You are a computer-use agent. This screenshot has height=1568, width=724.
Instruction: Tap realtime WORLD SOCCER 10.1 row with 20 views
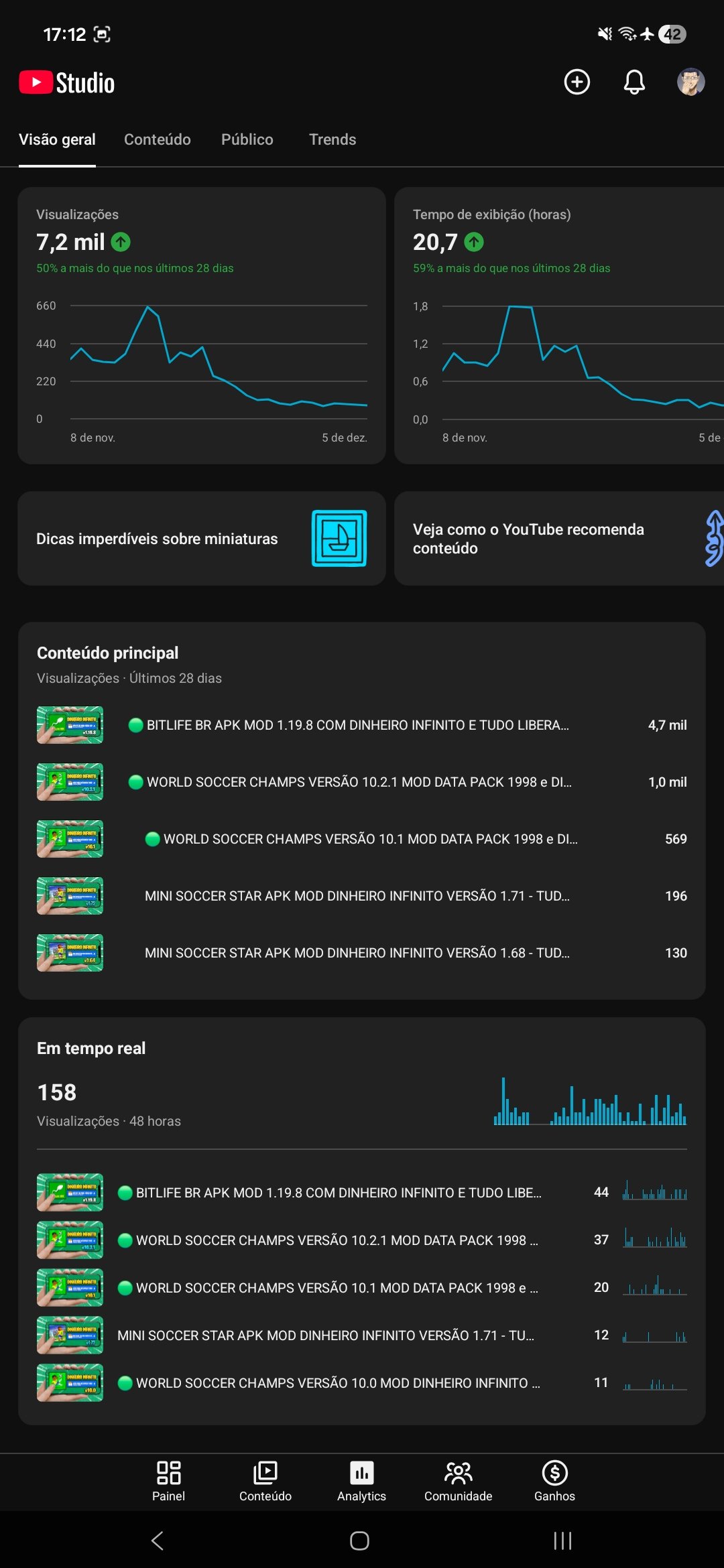pos(362,1287)
